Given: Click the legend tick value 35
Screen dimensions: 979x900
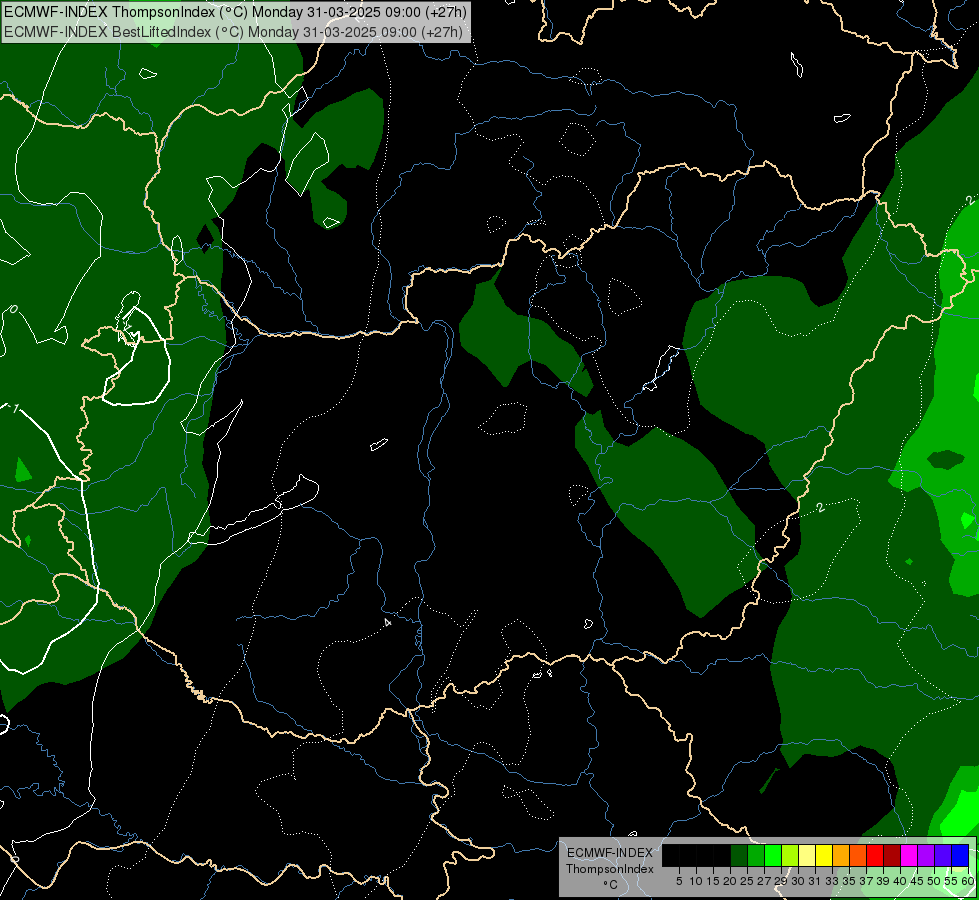Looking at the screenshot, I should click(849, 881).
